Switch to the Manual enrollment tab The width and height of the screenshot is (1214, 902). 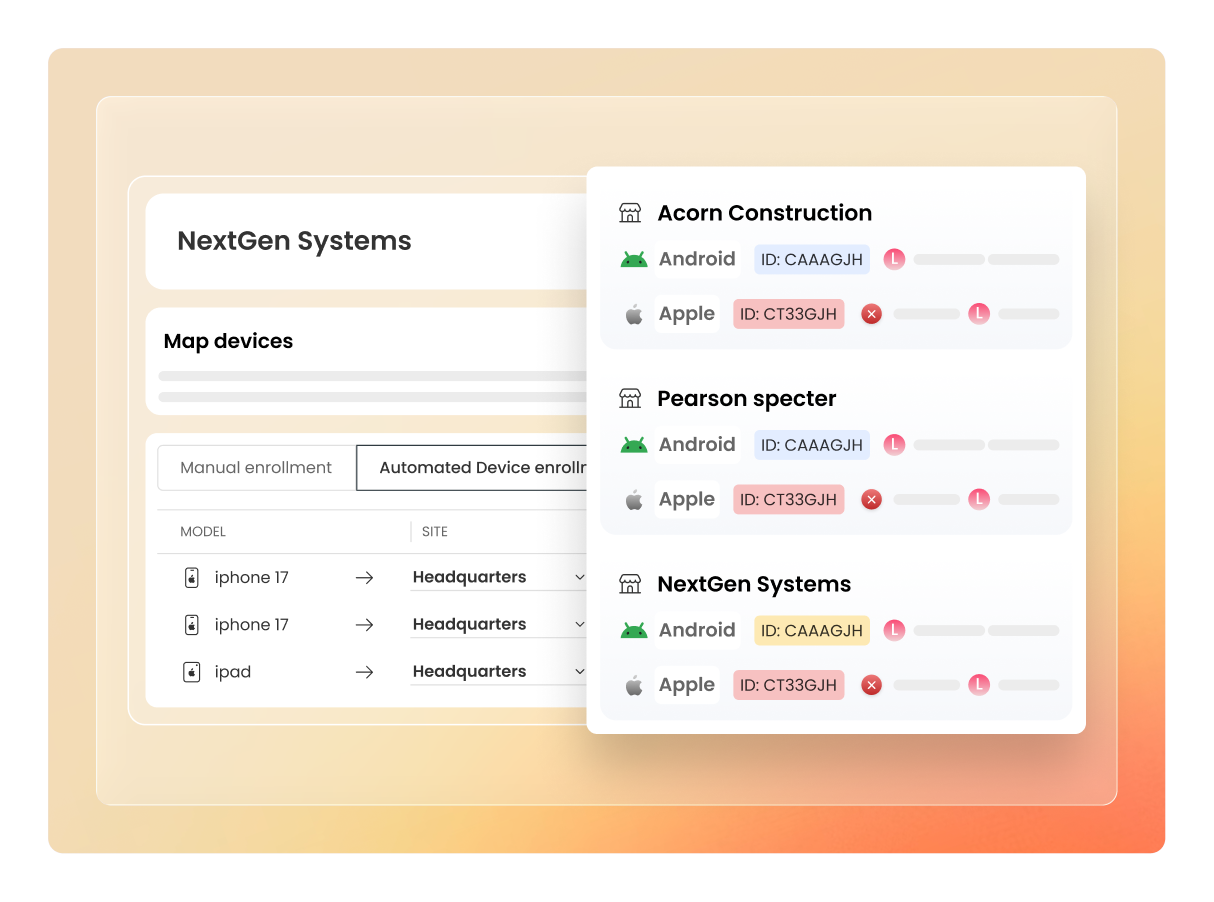click(256, 468)
